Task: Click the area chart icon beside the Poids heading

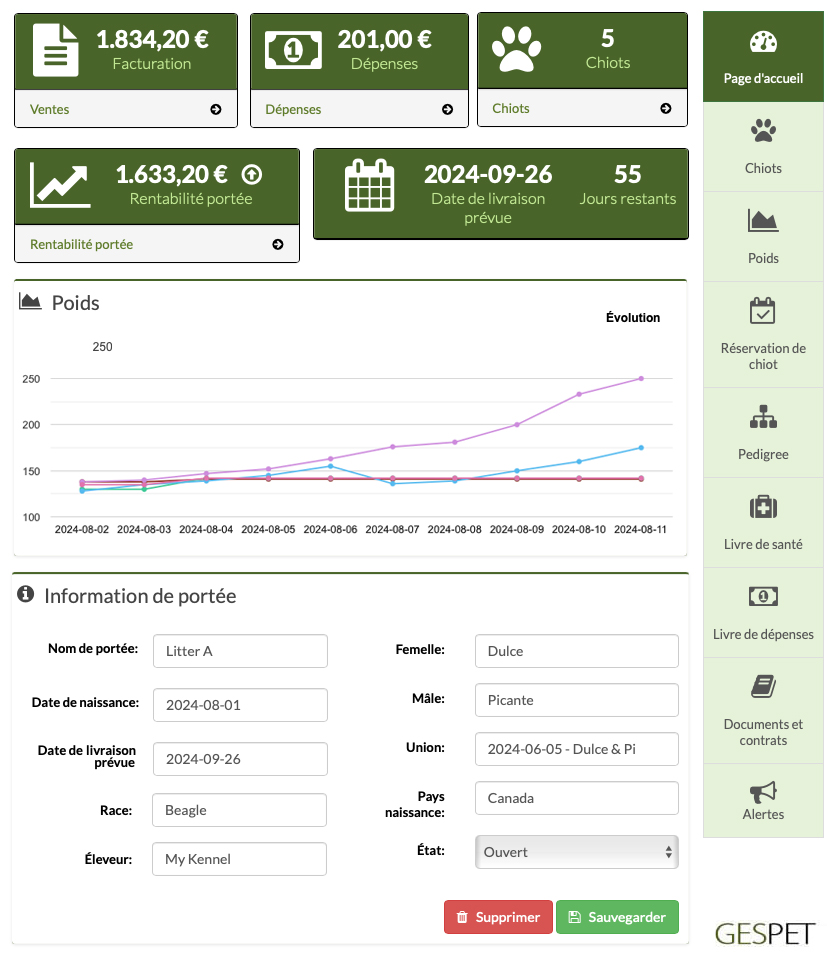Action: 30,301
